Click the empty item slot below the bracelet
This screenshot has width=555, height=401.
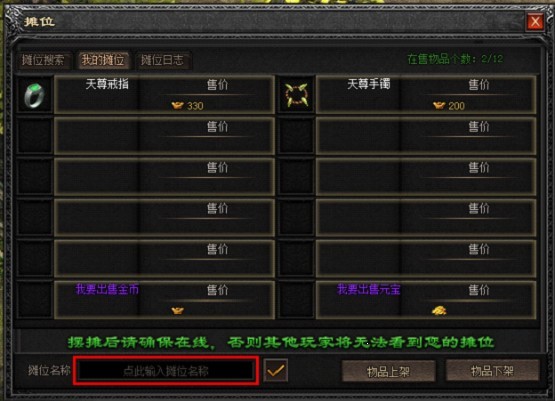coord(296,136)
